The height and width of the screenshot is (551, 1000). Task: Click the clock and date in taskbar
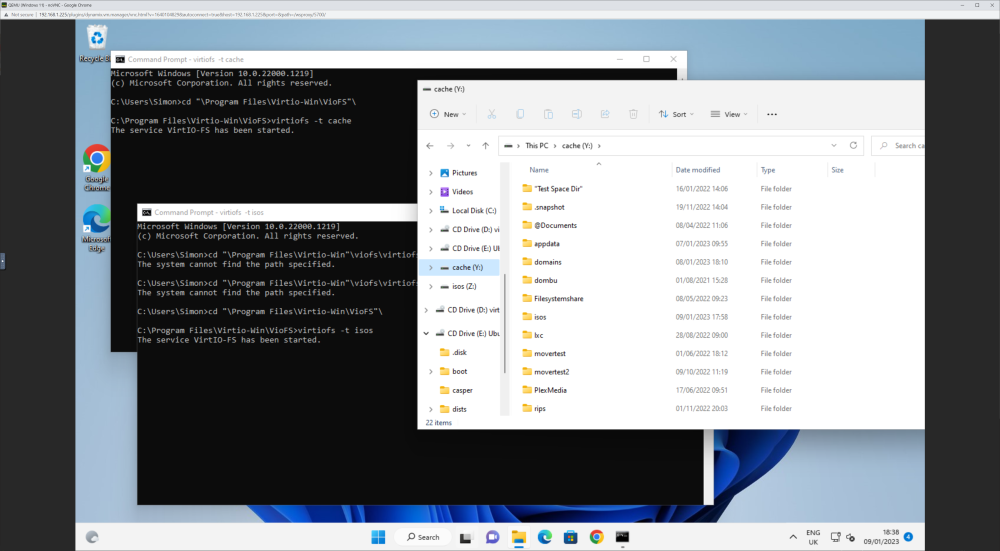pyautogui.click(x=881, y=537)
